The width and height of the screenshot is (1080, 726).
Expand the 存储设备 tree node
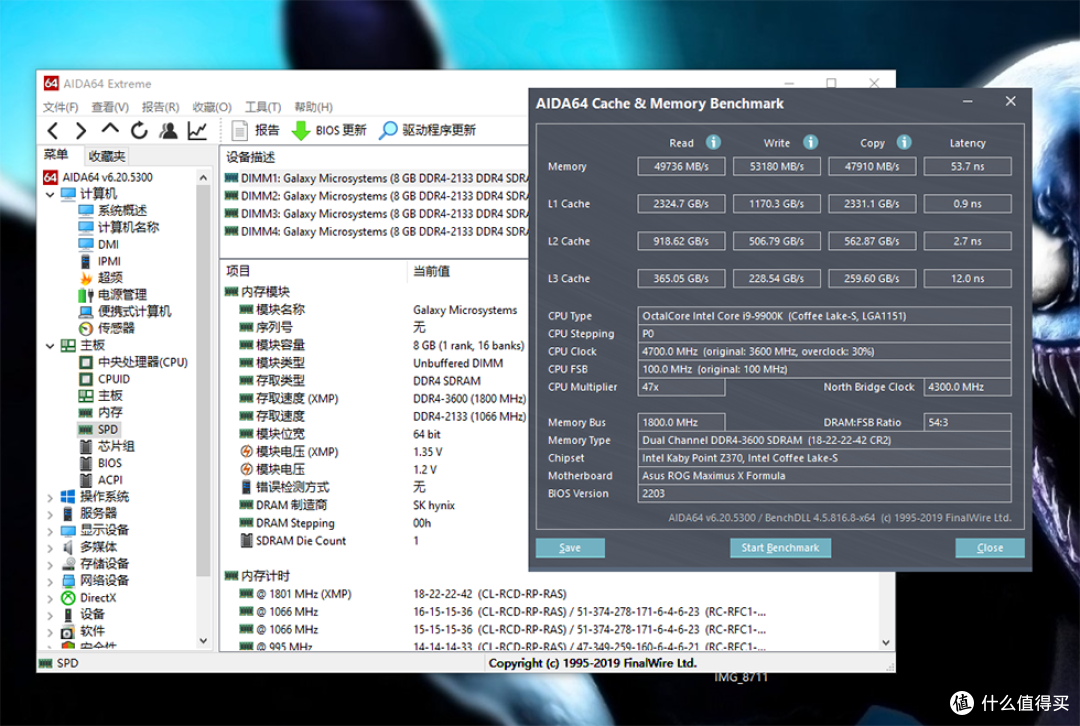(50, 564)
